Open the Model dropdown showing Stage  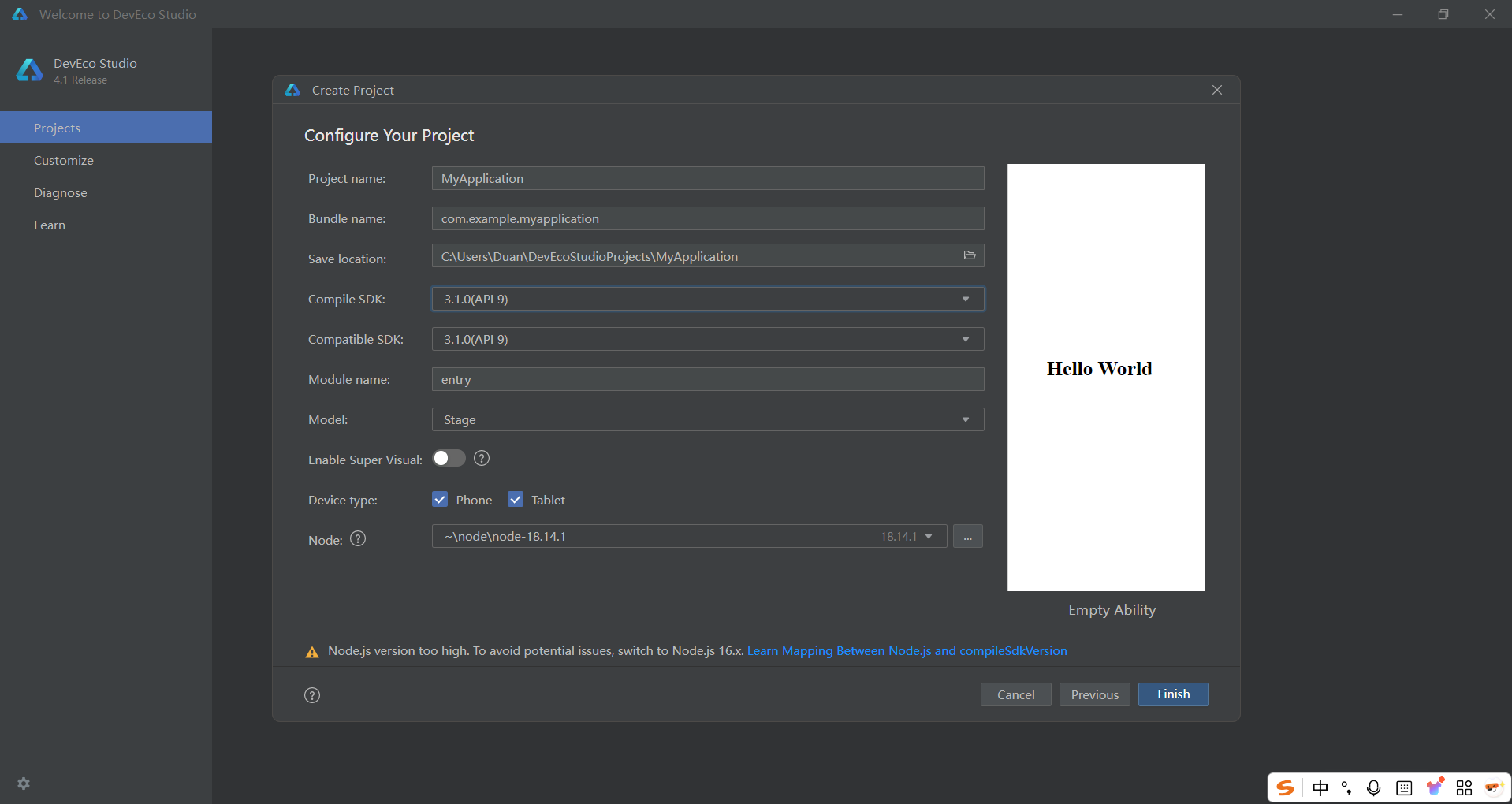(x=707, y=419)
